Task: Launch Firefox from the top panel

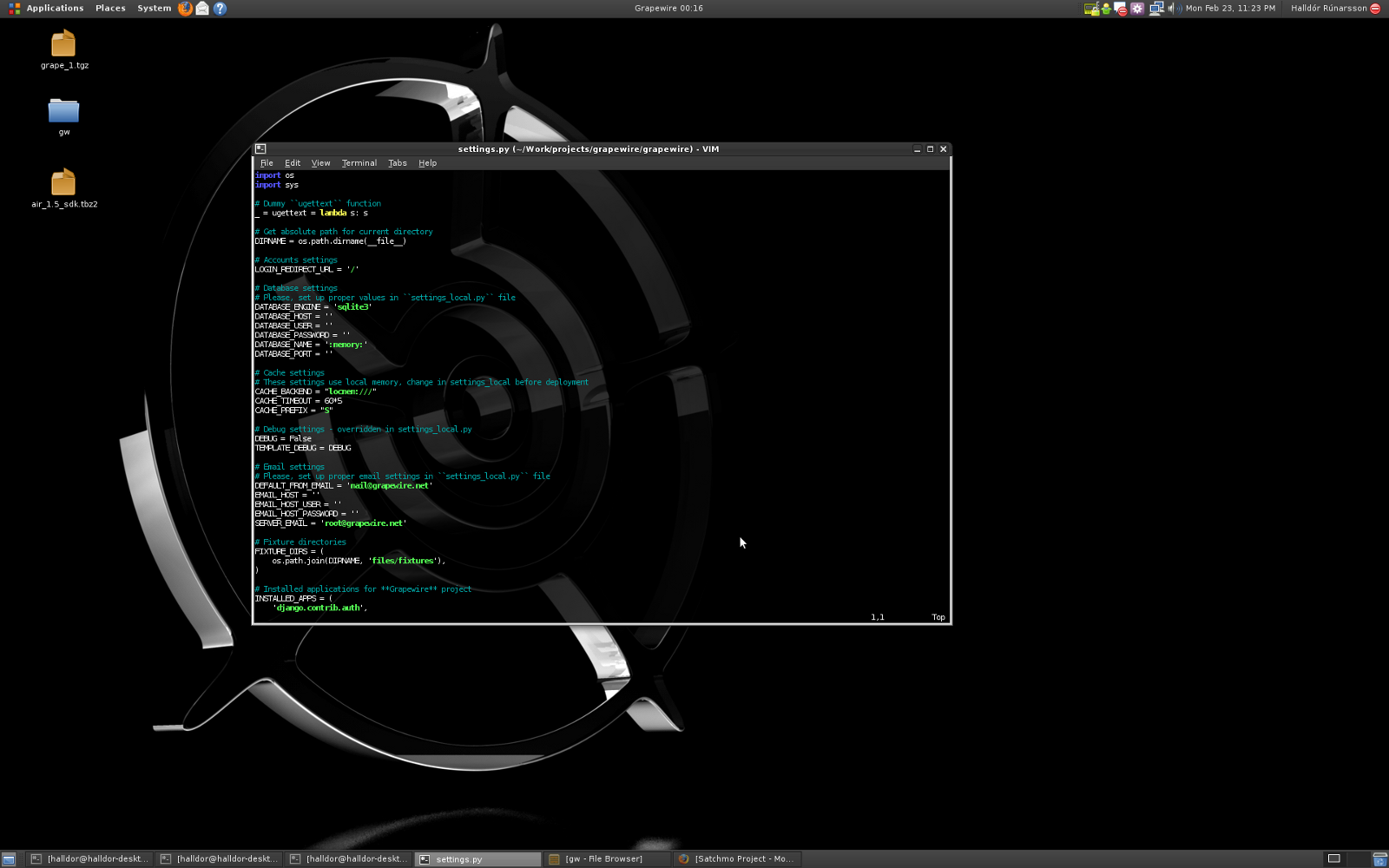Action: pyautogui.click(x=185, y=9)
